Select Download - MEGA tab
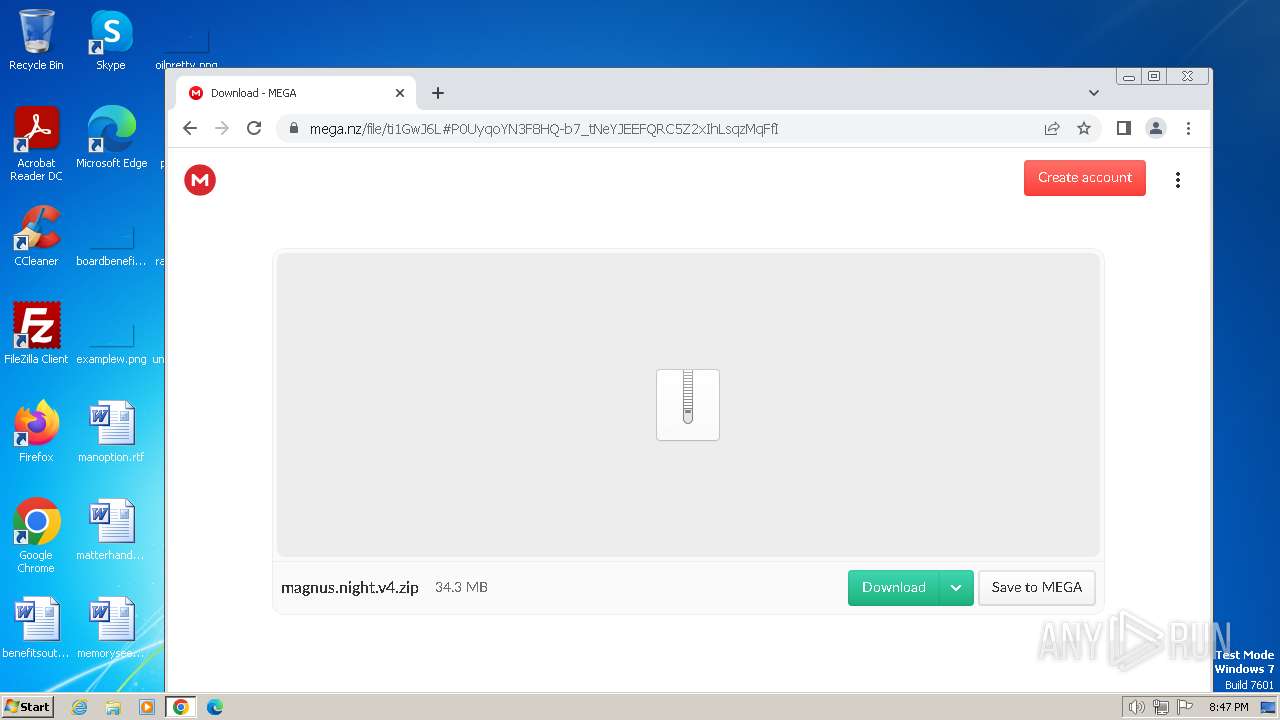The width and height of the screenshot is (1280, 720). click(296, 93)
